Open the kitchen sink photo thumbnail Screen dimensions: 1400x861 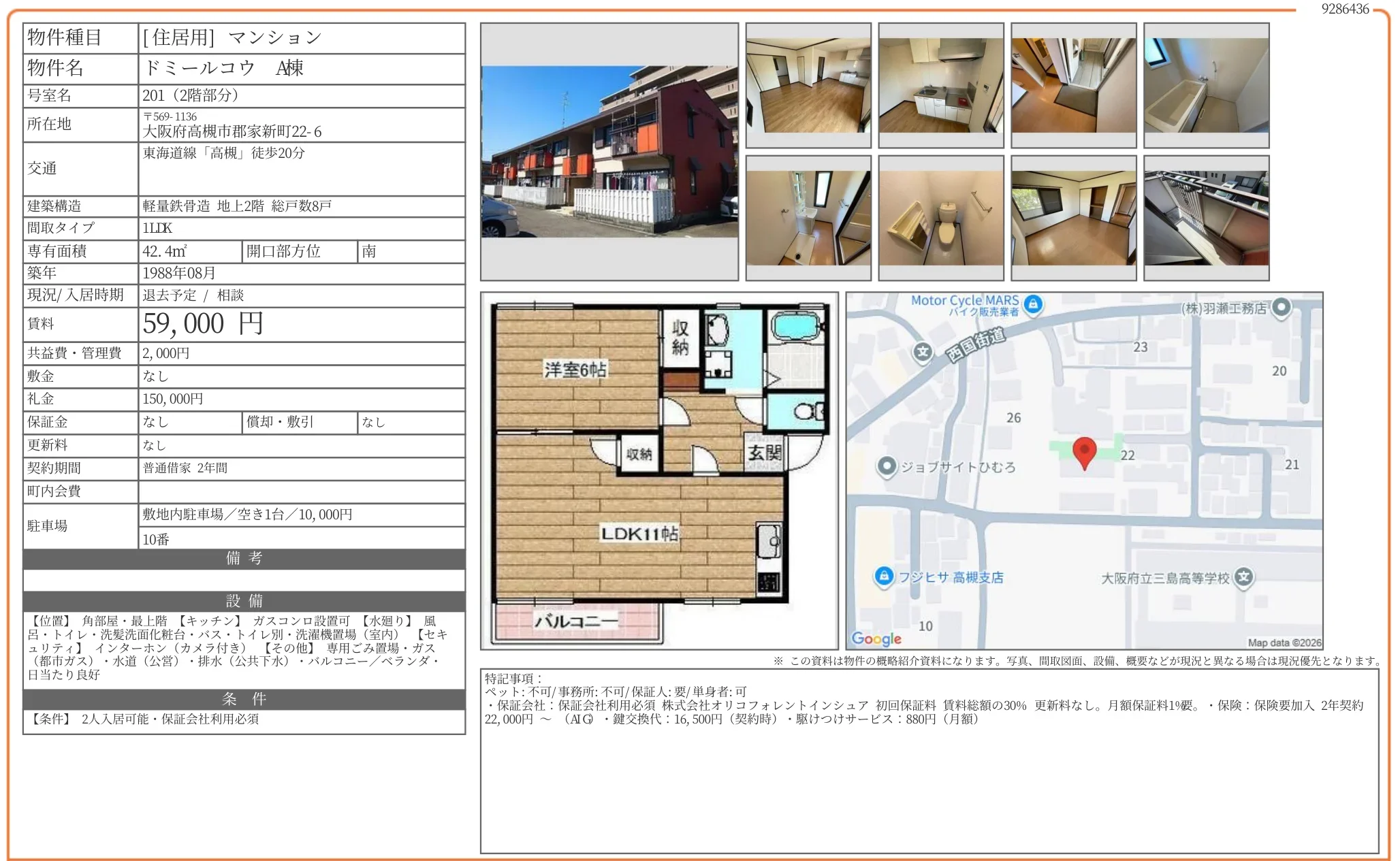(941, 85)
